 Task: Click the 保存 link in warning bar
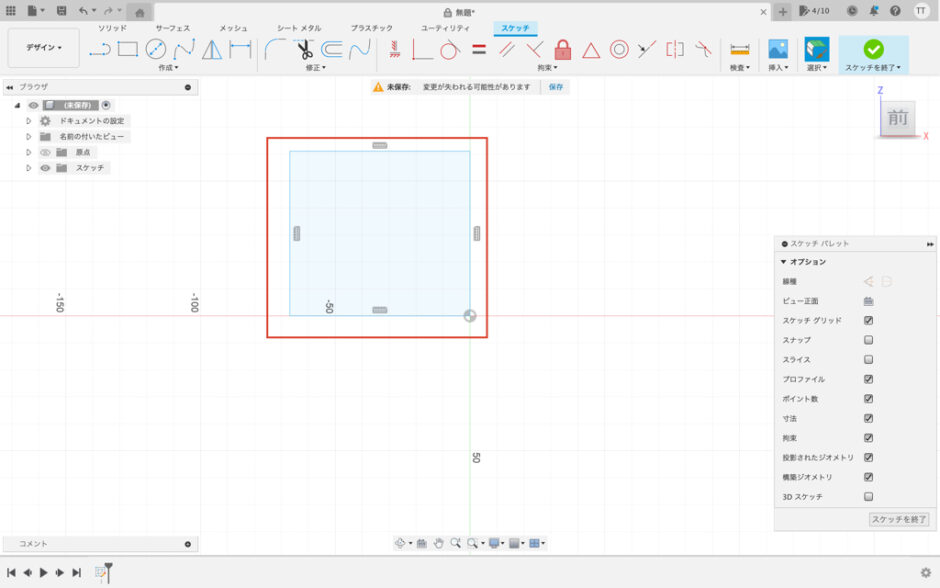pos(555,87)
